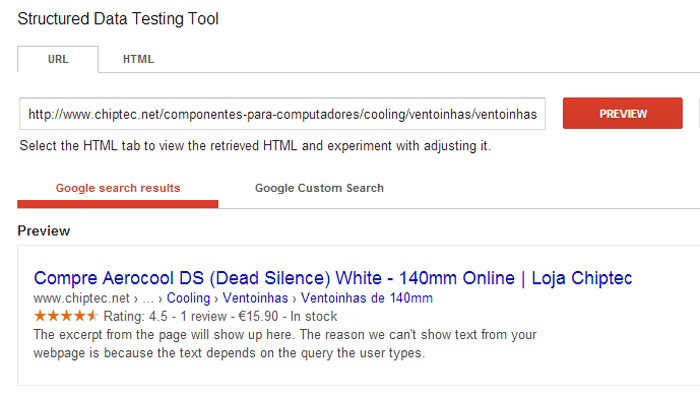Viewport: 700px width, 400px height.
Task: Open the HTML tab
Action: tap(138, 59)
